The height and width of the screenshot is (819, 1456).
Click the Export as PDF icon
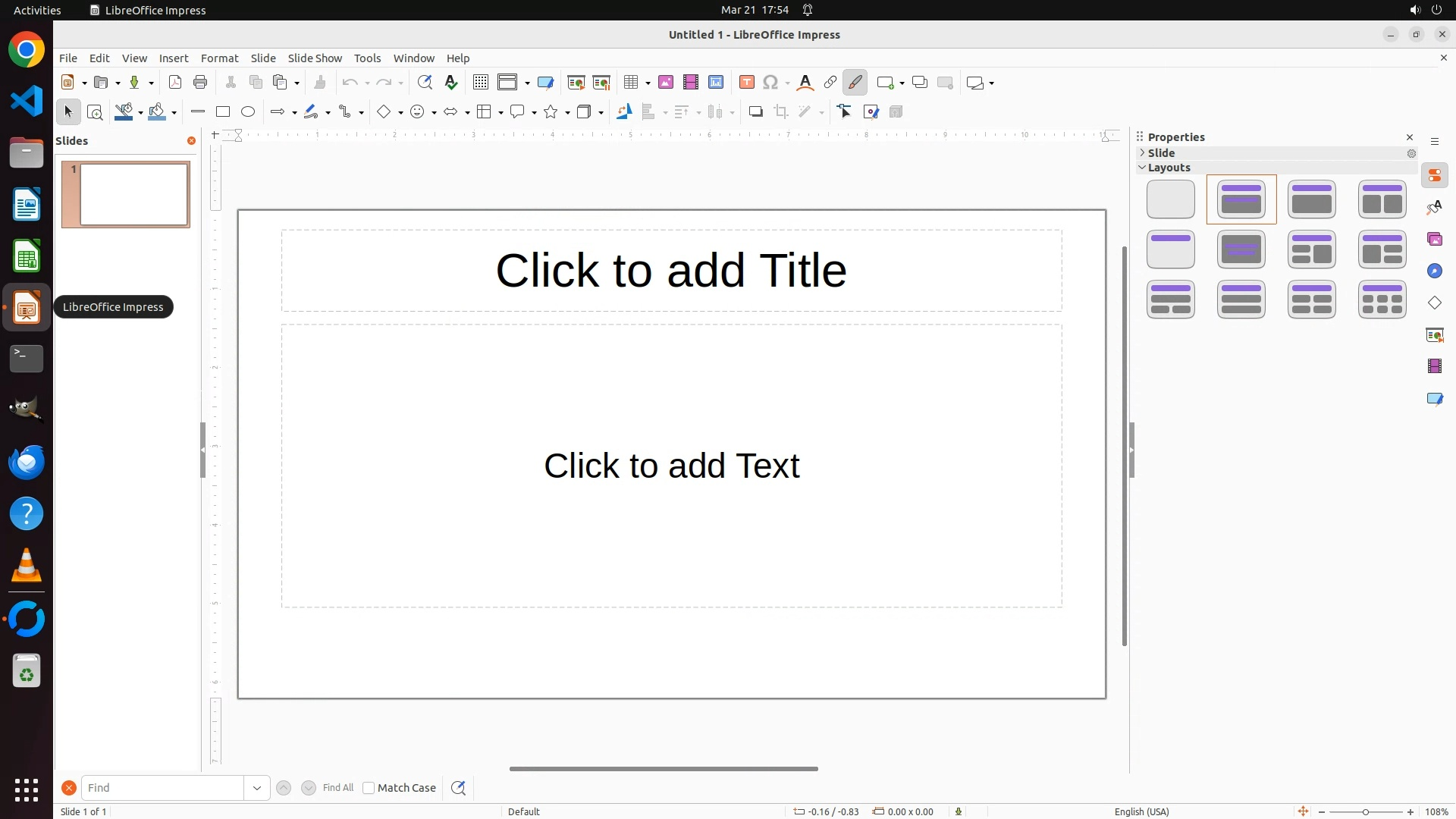click(175, 83)
